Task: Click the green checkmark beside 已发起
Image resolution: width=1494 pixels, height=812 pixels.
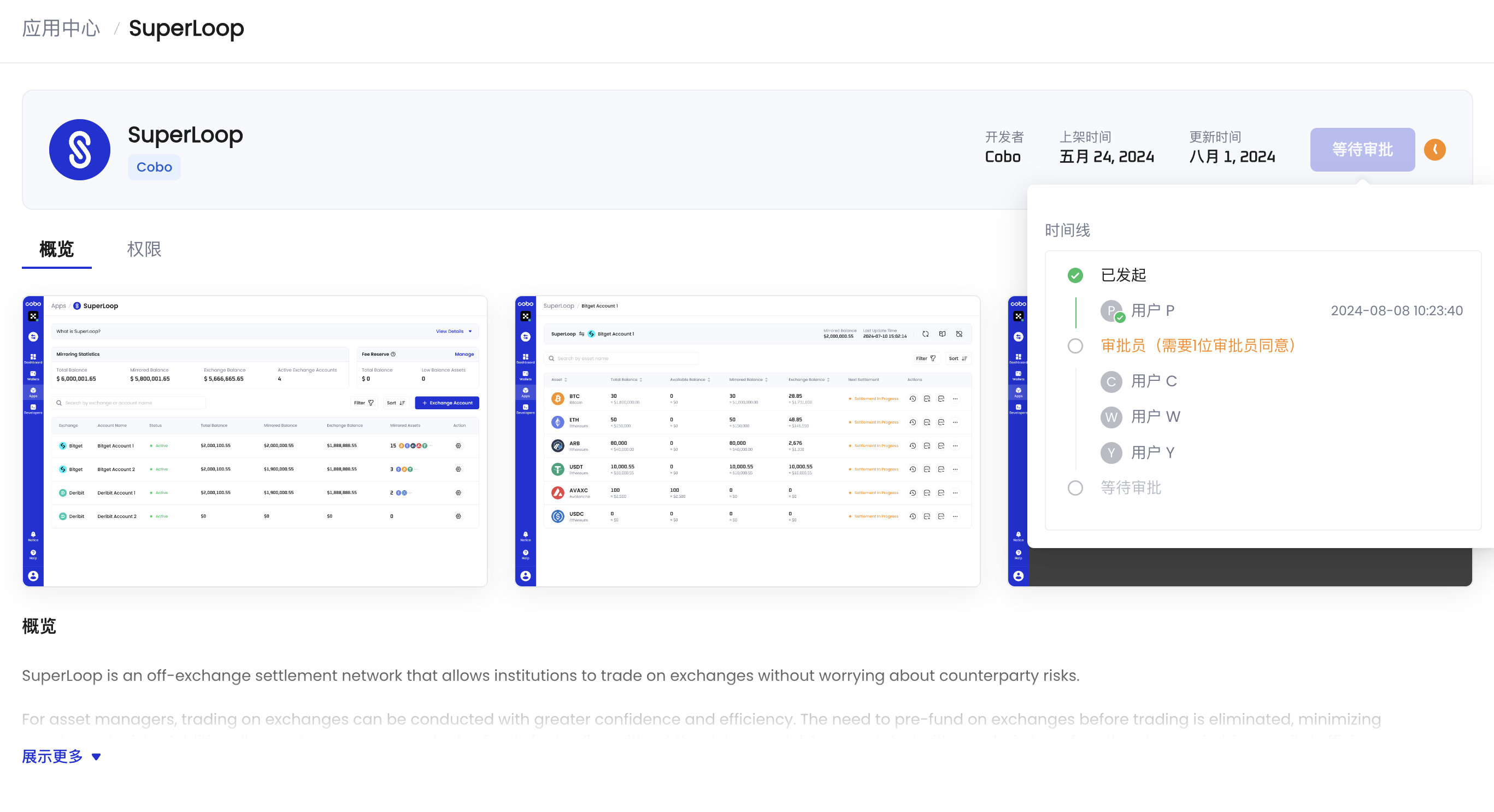Action: click(1075, 275)
